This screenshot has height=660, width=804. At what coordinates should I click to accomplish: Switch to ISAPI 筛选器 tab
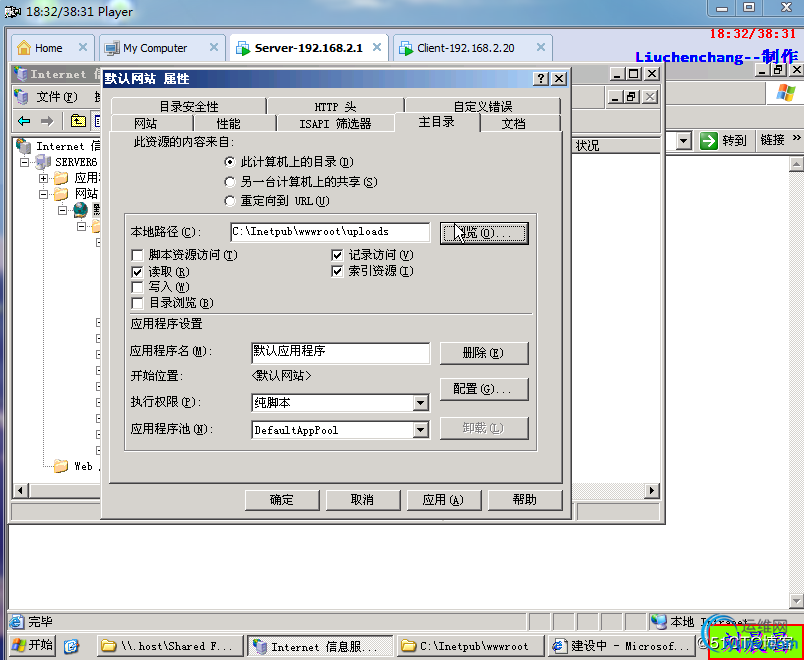335,123
